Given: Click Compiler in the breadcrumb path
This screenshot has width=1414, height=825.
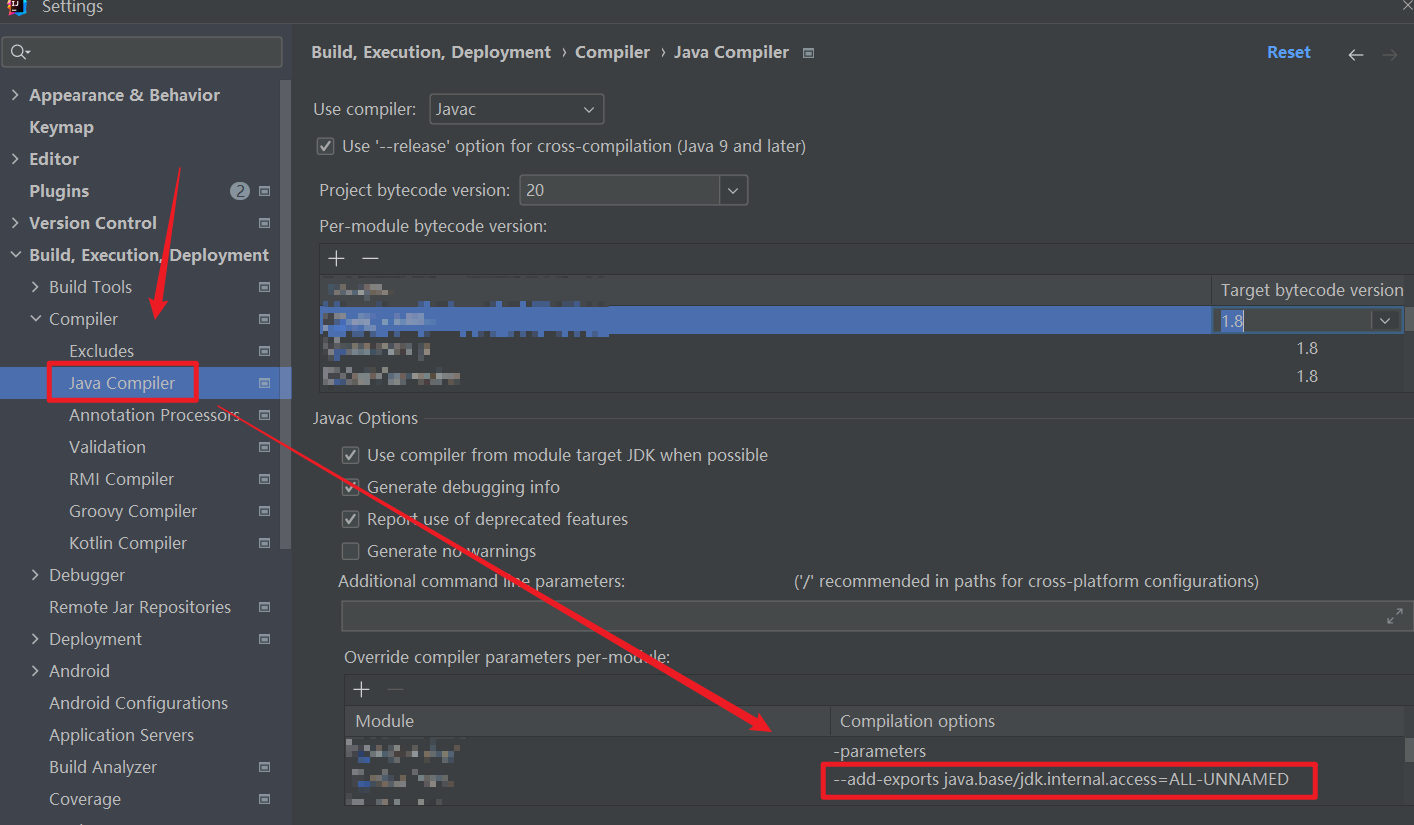Looking at the screenshot, I should 612,52.
